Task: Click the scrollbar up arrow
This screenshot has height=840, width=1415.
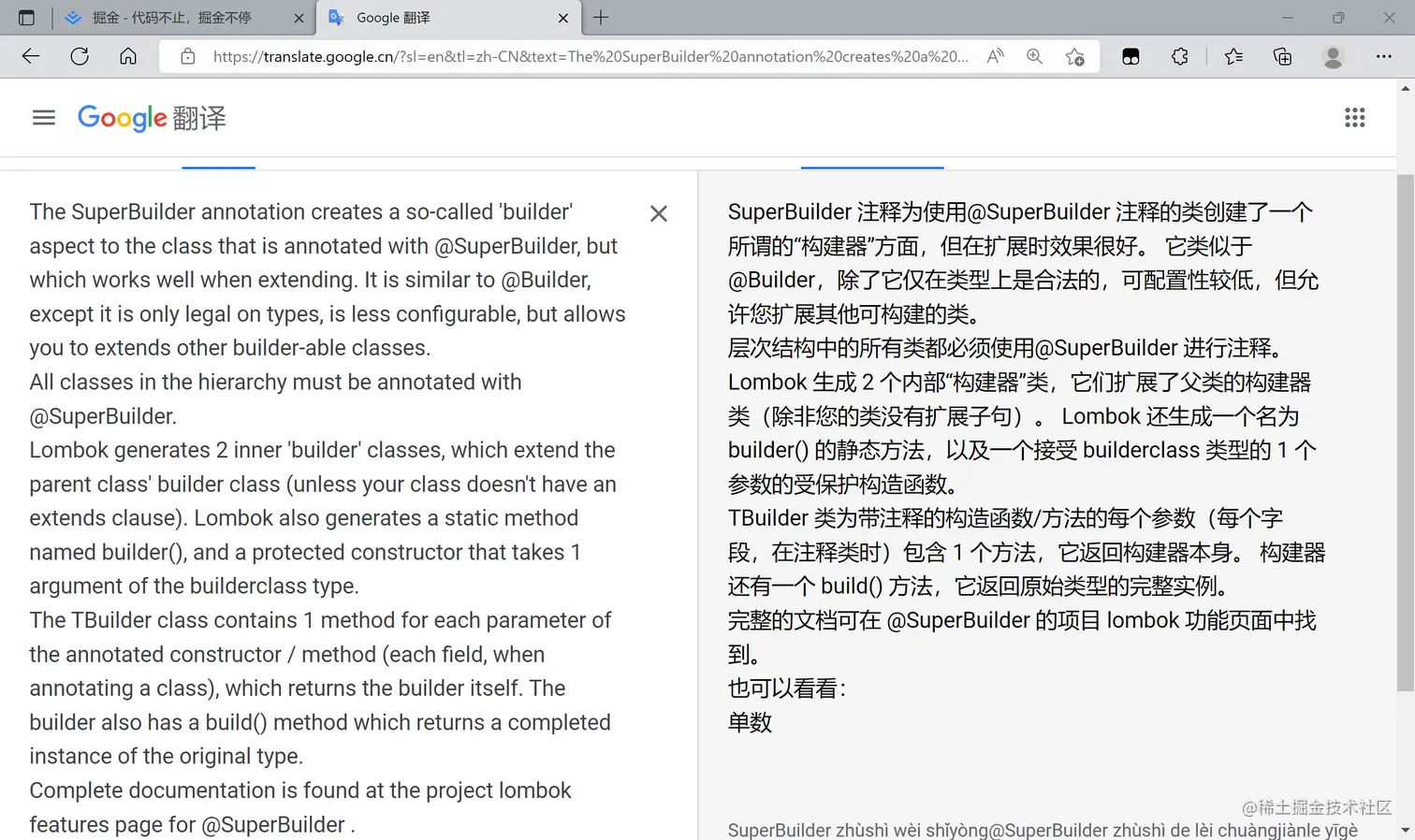Action: [1405, 89]
